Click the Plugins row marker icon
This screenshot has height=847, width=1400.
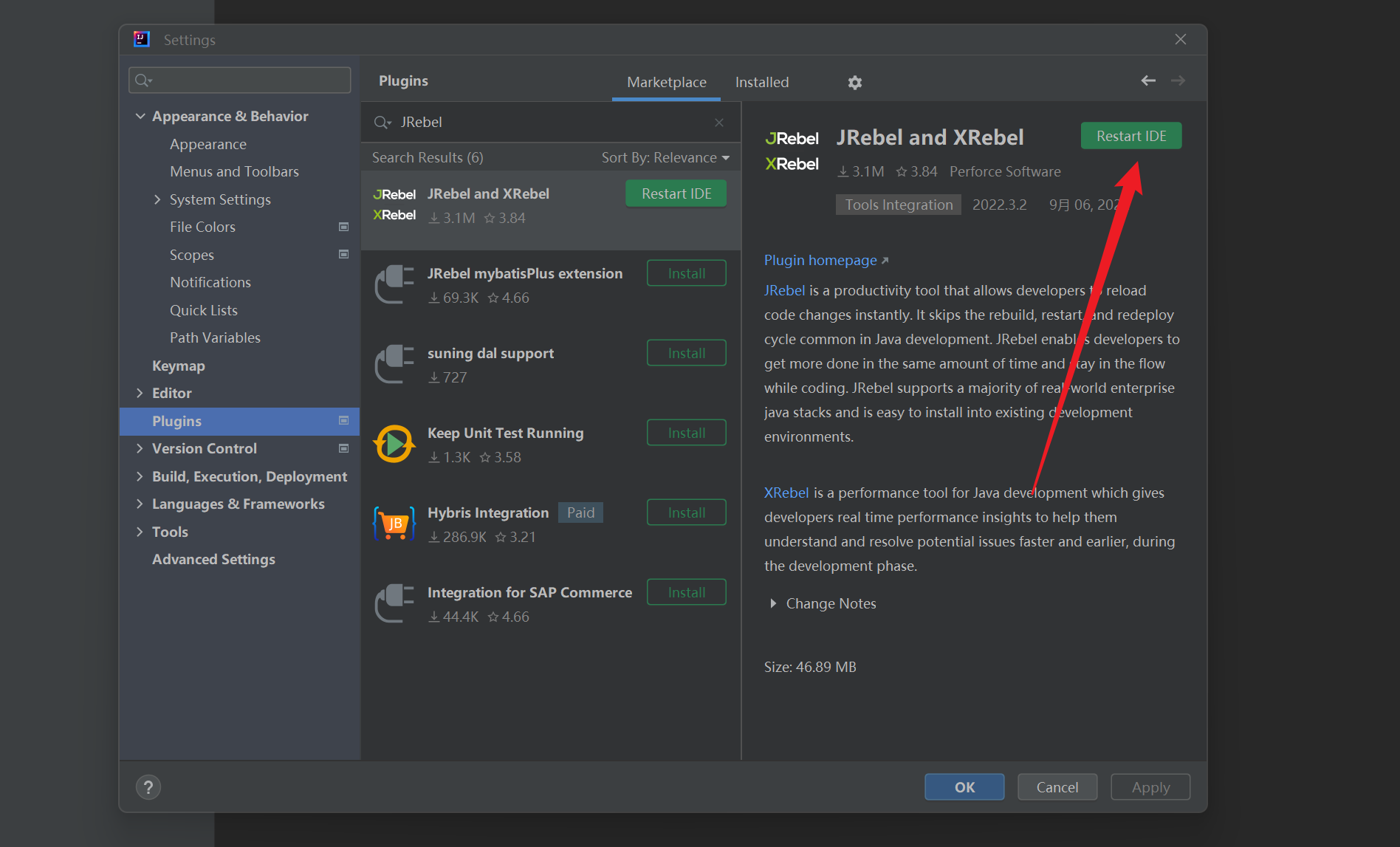point(343,420)
